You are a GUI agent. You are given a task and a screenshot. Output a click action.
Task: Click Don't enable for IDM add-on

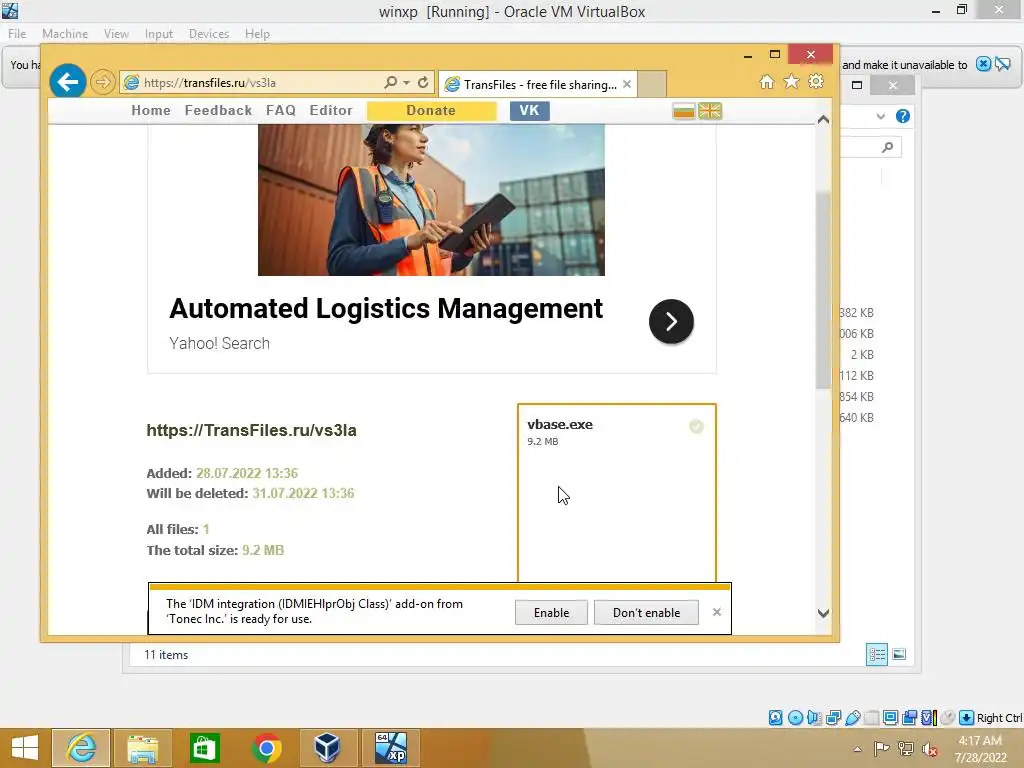tap(646, 613)
